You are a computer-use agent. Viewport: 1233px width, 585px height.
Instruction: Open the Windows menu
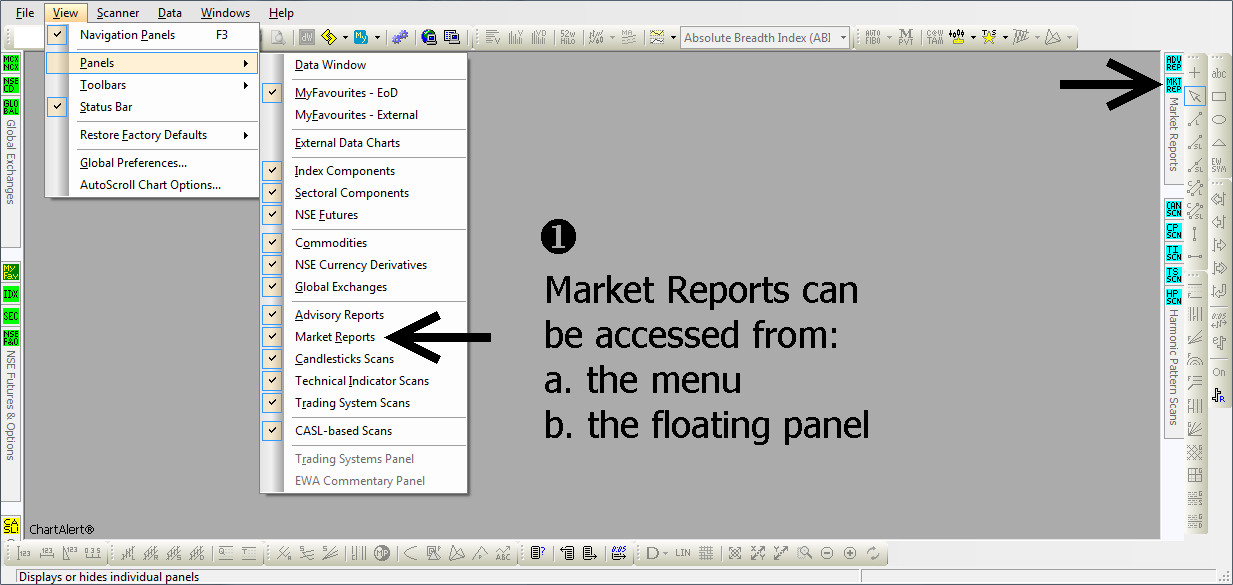tap(225, 13)
